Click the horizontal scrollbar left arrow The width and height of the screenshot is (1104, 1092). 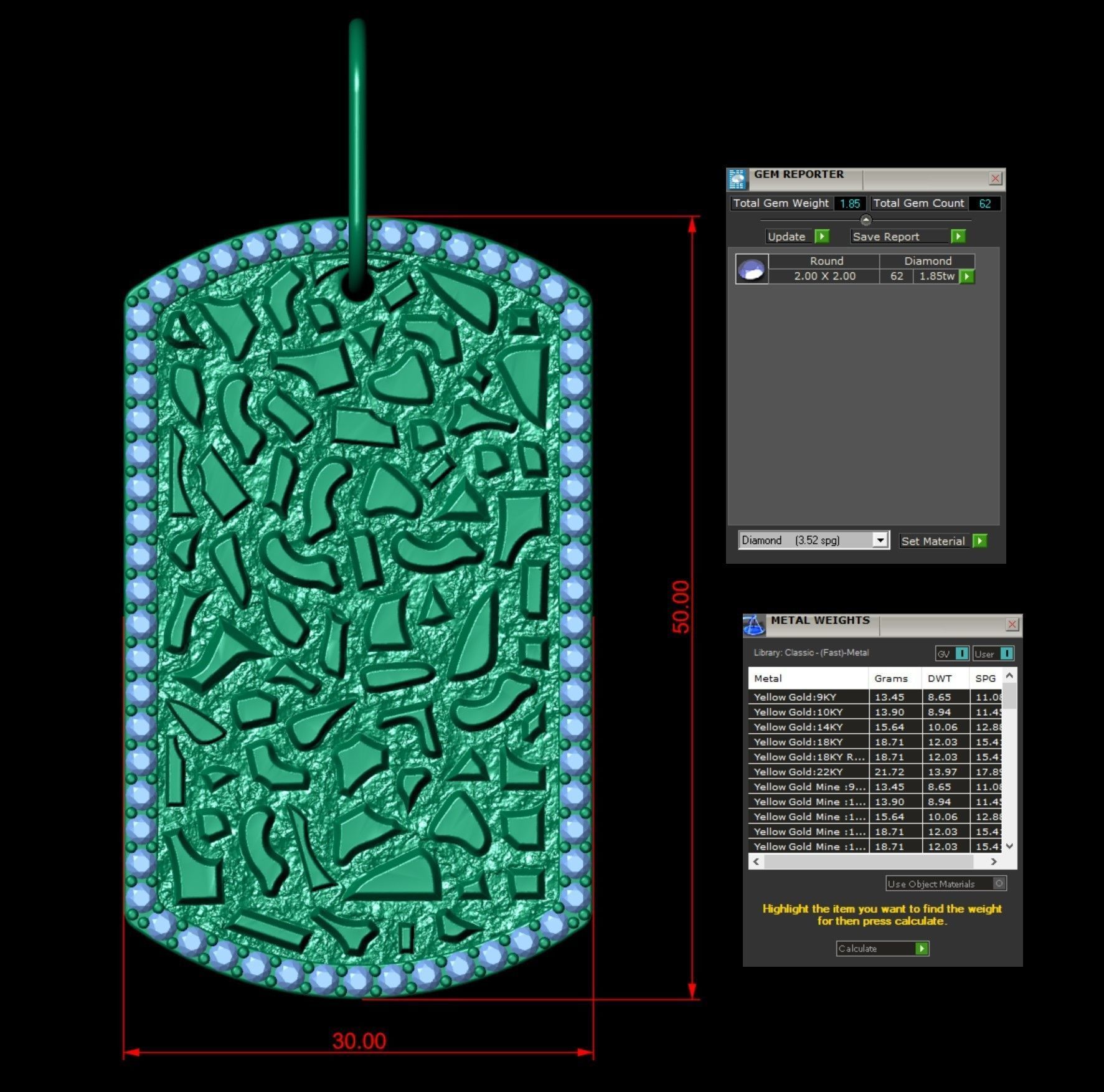(757, 862)
